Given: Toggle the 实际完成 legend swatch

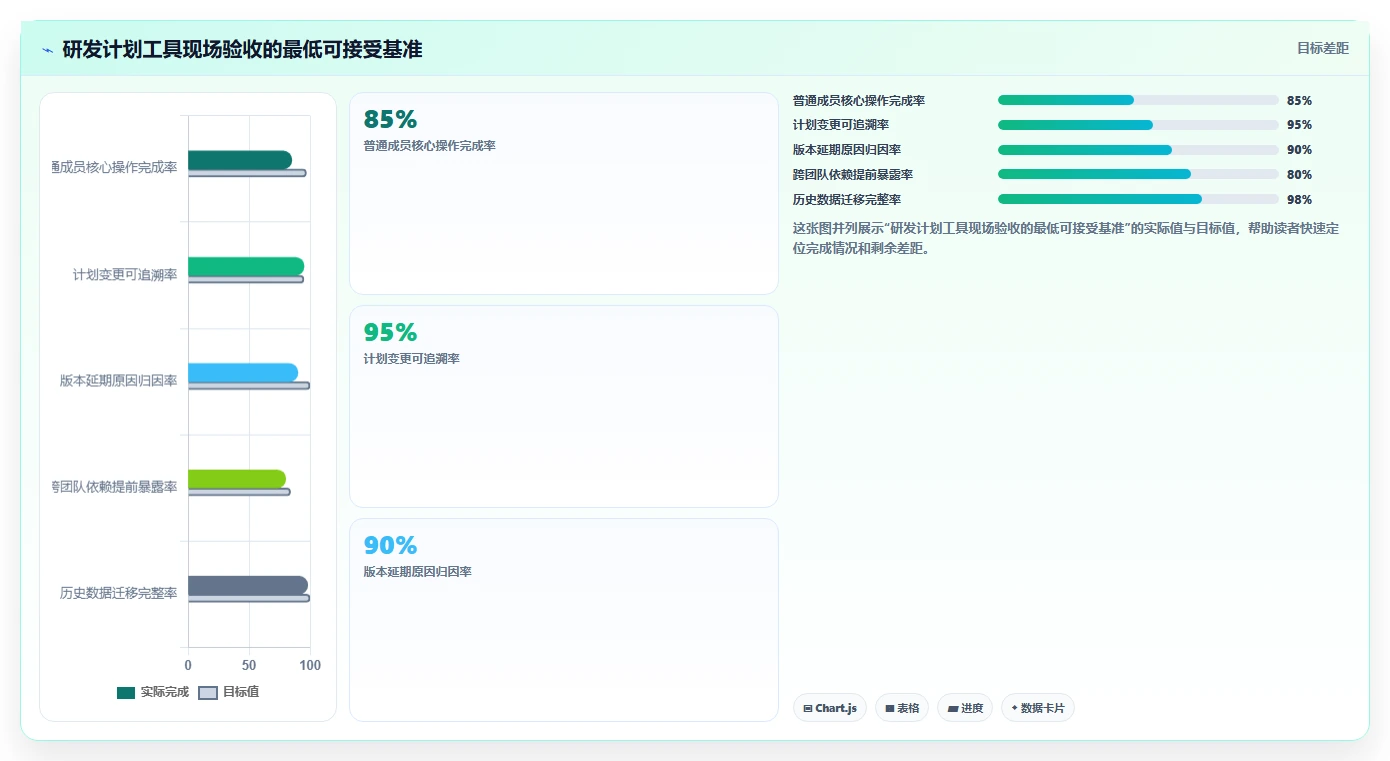Looking at the screenshot, I should [x=126, y=693].
